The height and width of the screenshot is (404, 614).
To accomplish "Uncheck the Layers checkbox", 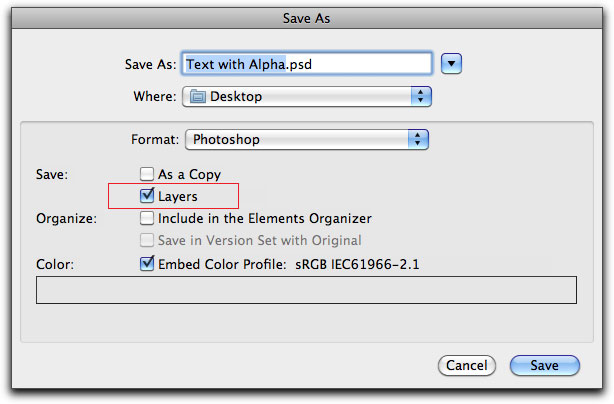I will pos(147,195).
